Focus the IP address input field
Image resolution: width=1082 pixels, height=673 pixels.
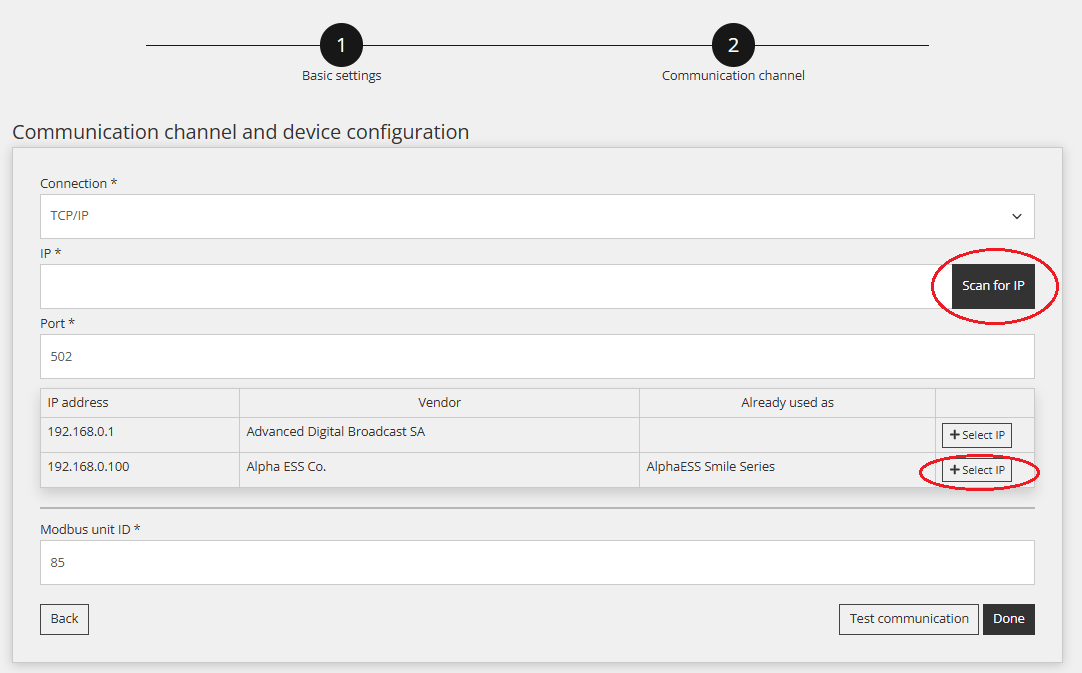(x=495, y=286)
